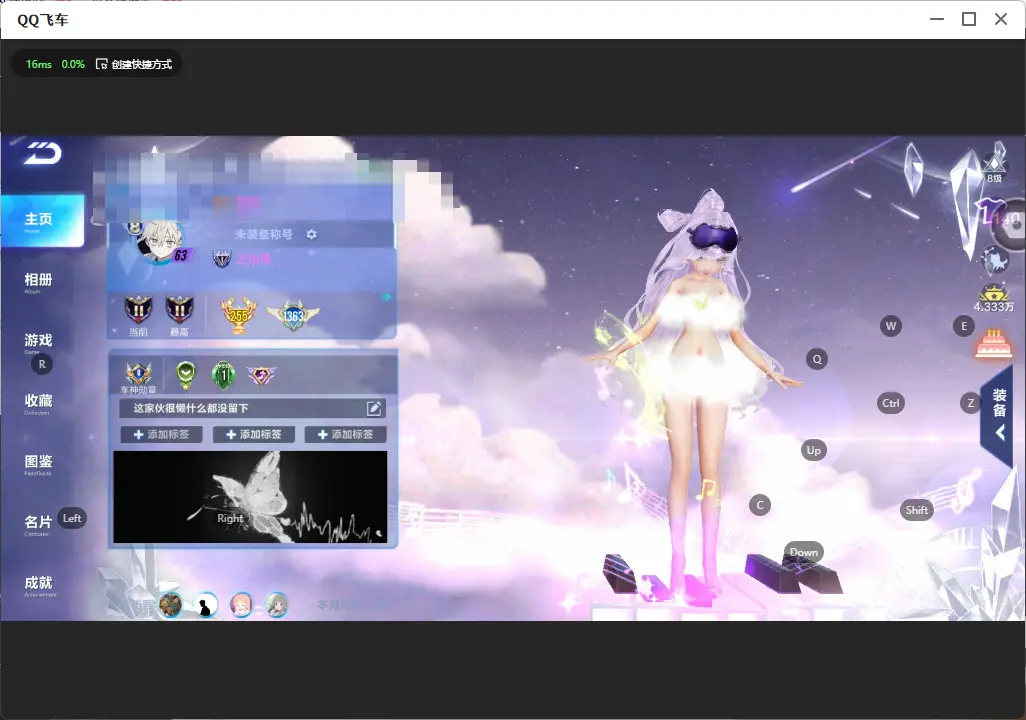The image size is (1026, 720).
Task: Click the round animal icon above the crown
Action: click(995, 261)
